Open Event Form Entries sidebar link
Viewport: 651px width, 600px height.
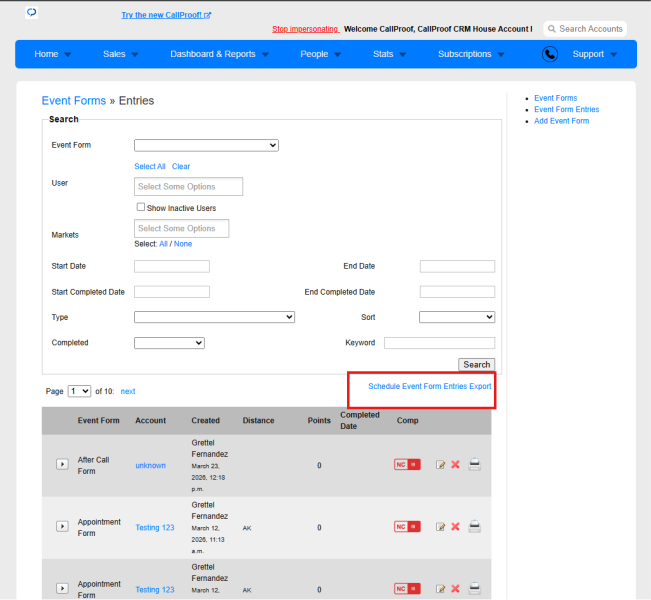[x=567, y=110]
